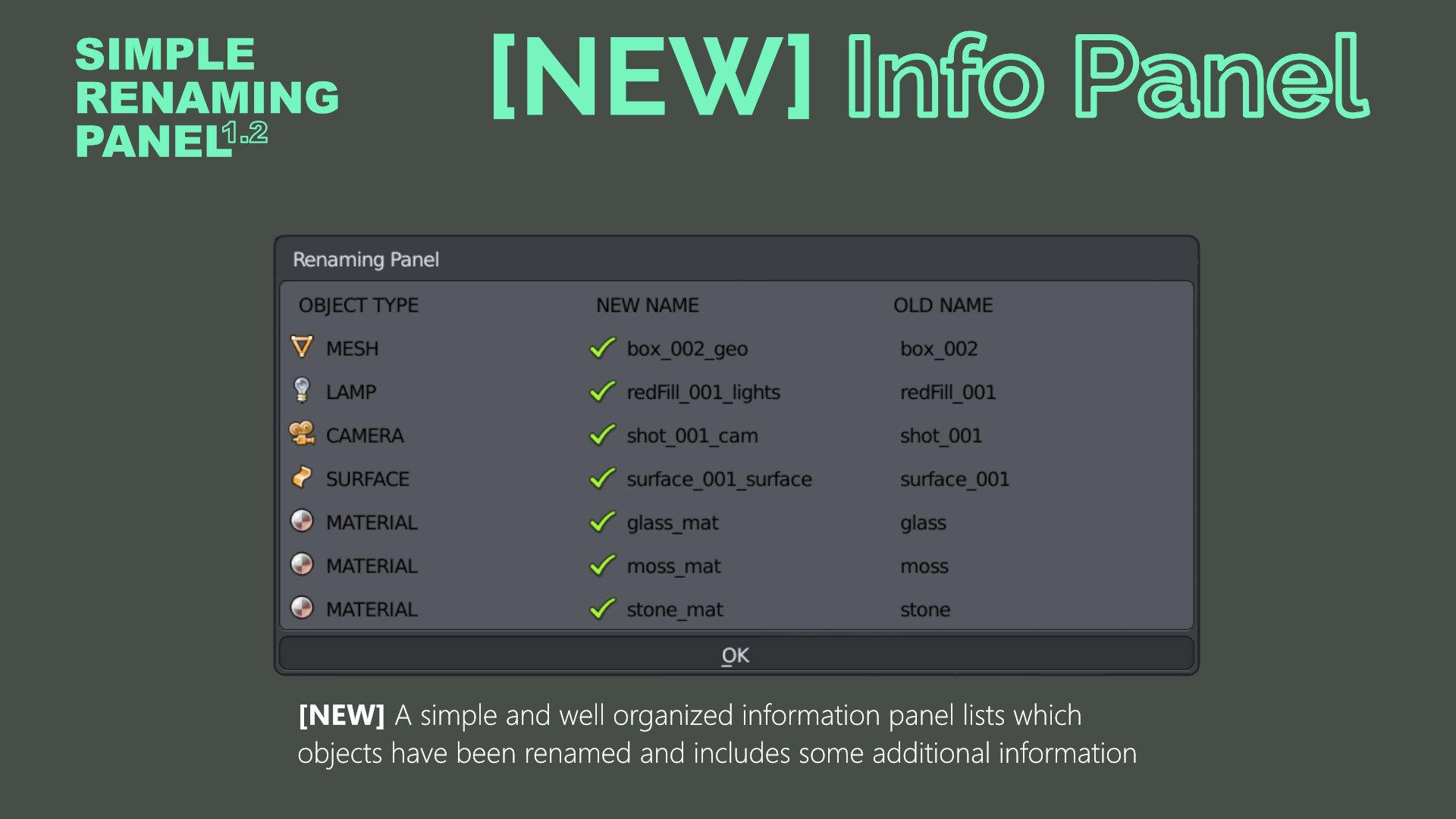Viewport: 1456px width, 819px height.
Task: Click the OLD NAME column header
Action: point(943,305)
